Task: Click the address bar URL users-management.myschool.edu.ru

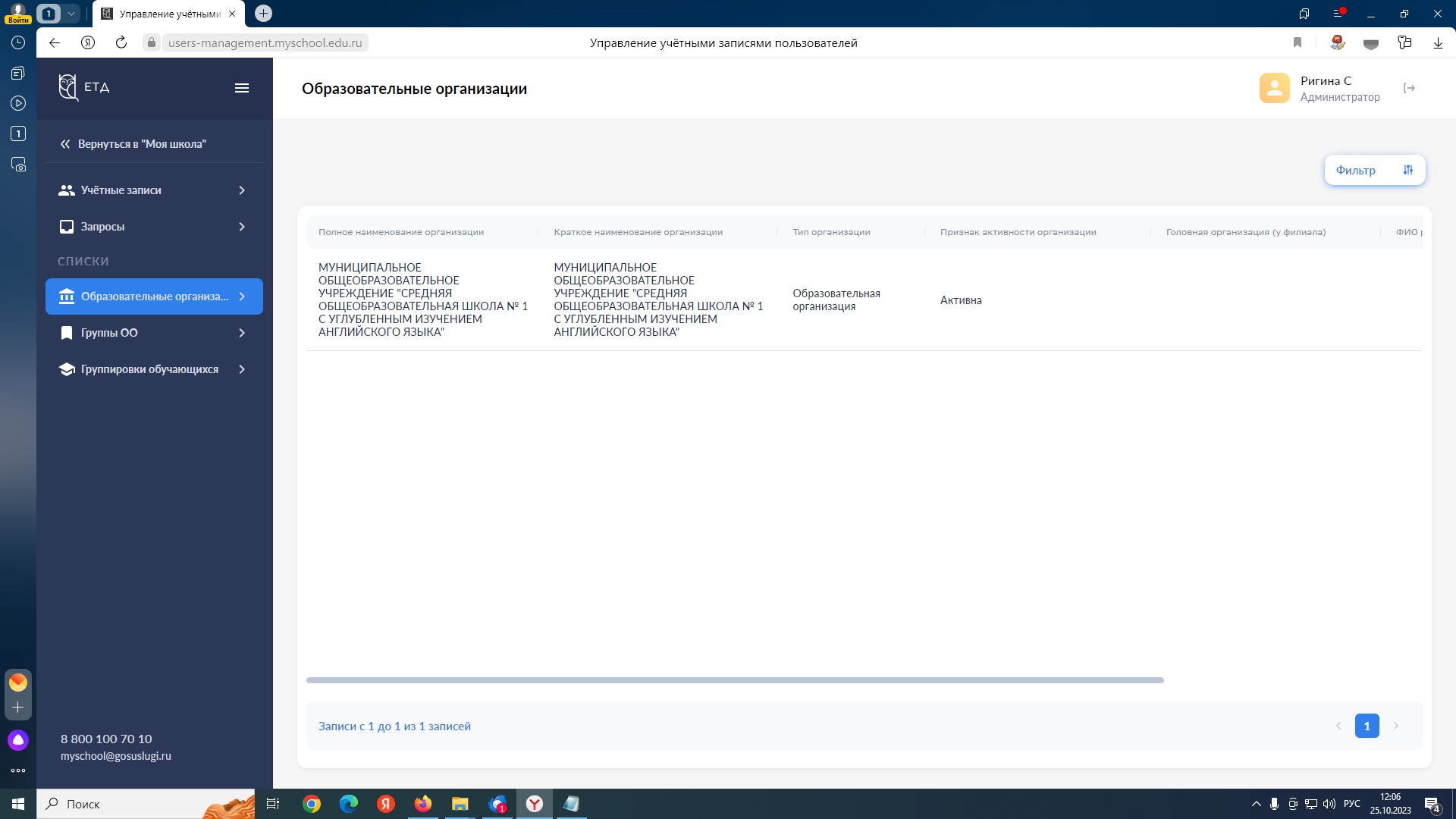Action: pos(265,42)
